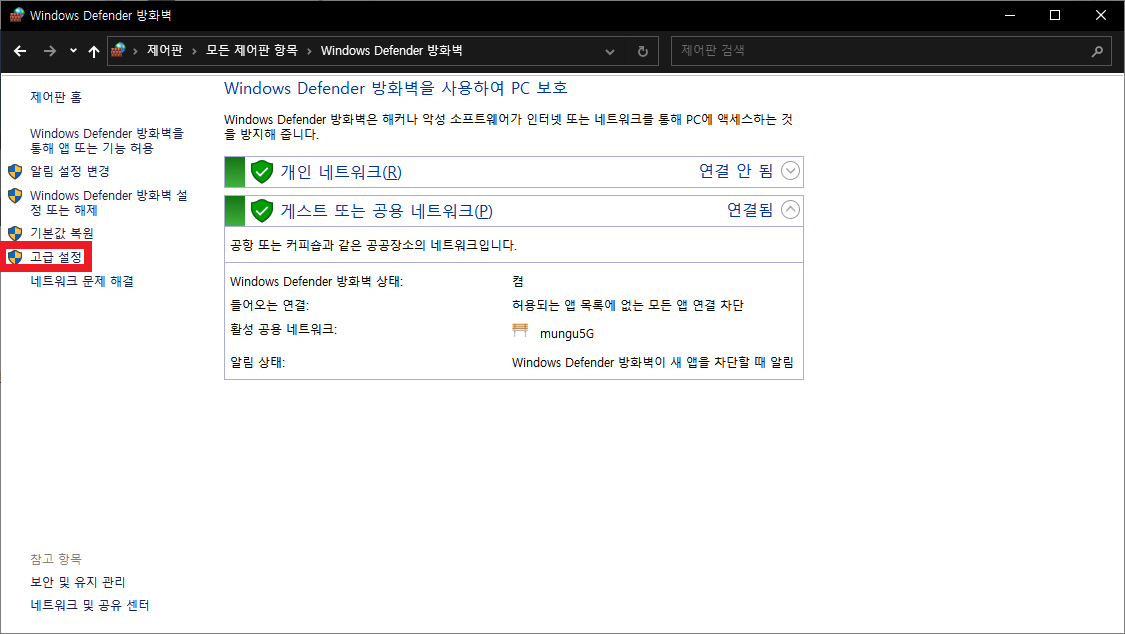Collapse the 공용 네트워크 section chevron
Image resolution: width=1125 pixels, height=634 pixels.
(790, 209)
